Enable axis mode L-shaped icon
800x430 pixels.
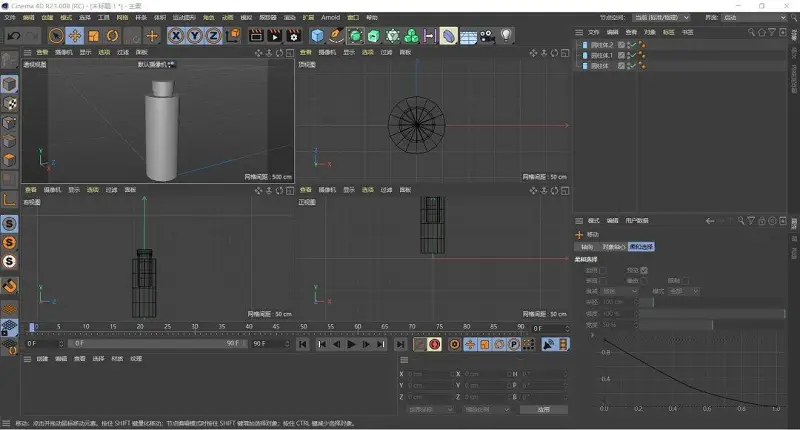tap(10, 199)
